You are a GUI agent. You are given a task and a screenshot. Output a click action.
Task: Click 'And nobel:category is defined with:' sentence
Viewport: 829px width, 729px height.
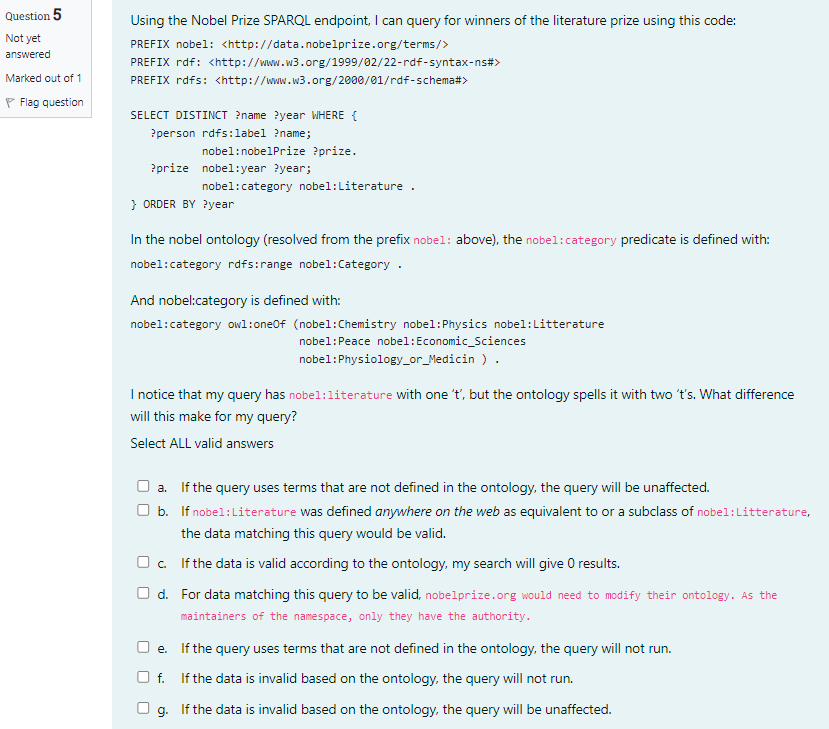[x=235, y=301]
